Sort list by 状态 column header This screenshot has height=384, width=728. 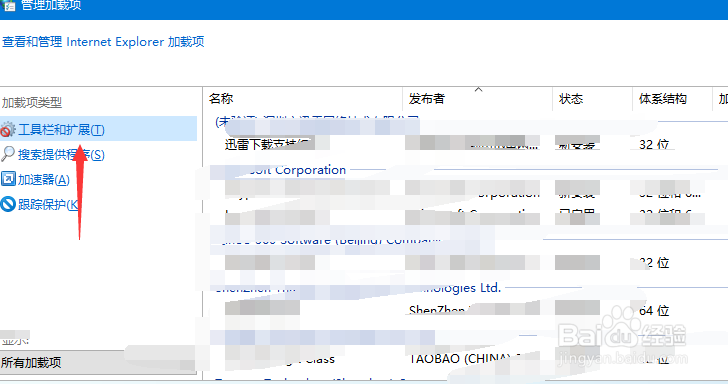(592, 99)
